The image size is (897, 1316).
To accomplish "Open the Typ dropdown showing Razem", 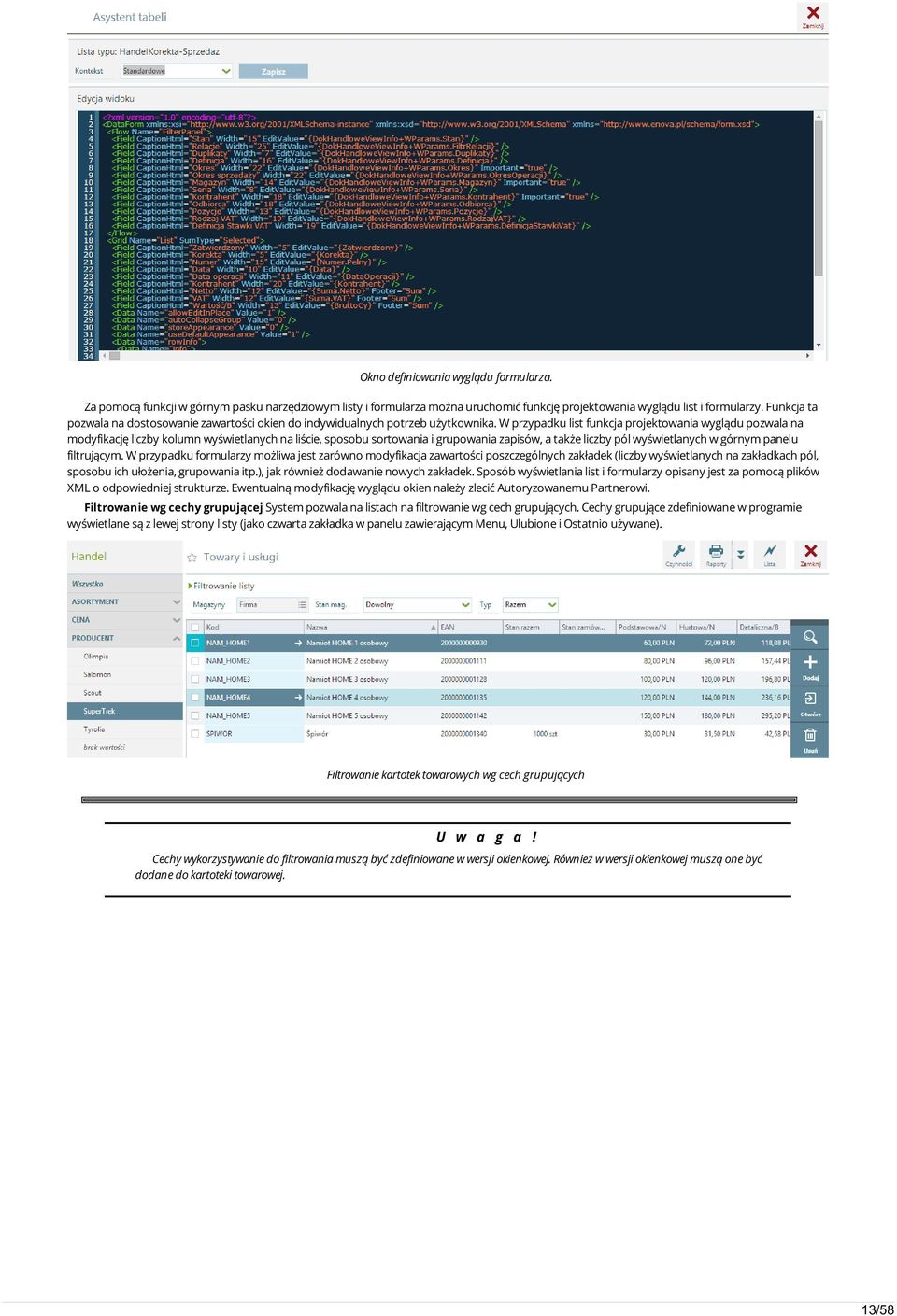I will [530, 604].
